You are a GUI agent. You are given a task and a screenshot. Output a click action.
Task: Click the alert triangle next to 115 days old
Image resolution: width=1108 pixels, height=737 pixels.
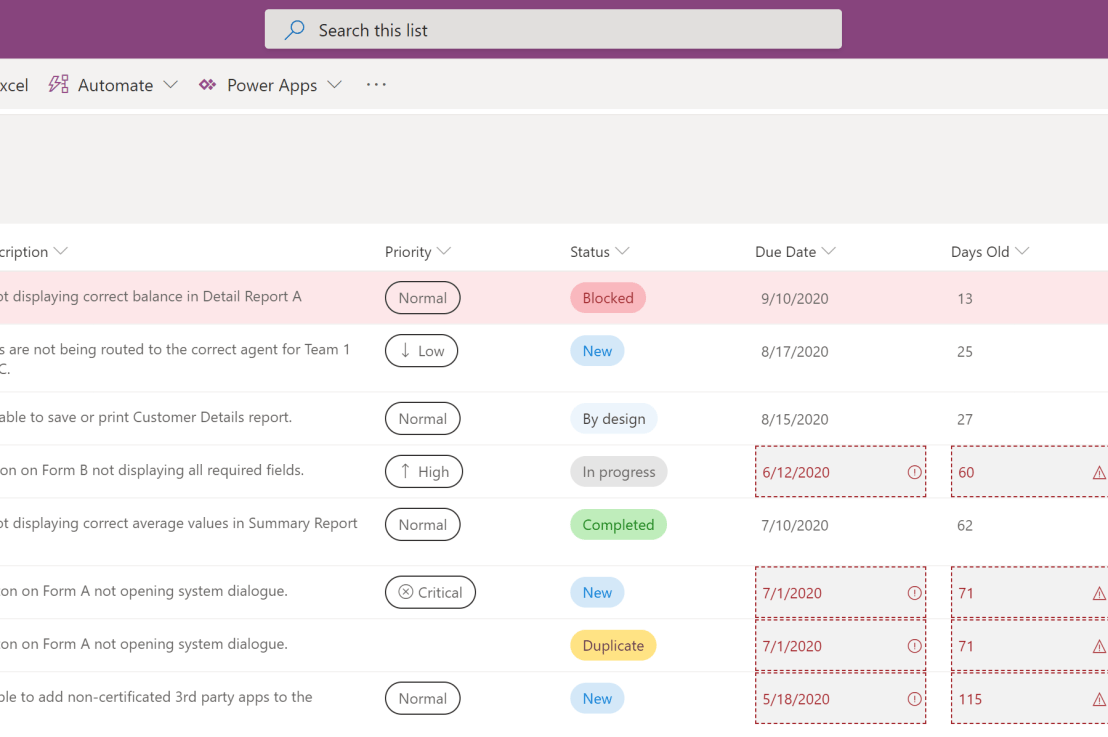click(x=1097, y=699)
